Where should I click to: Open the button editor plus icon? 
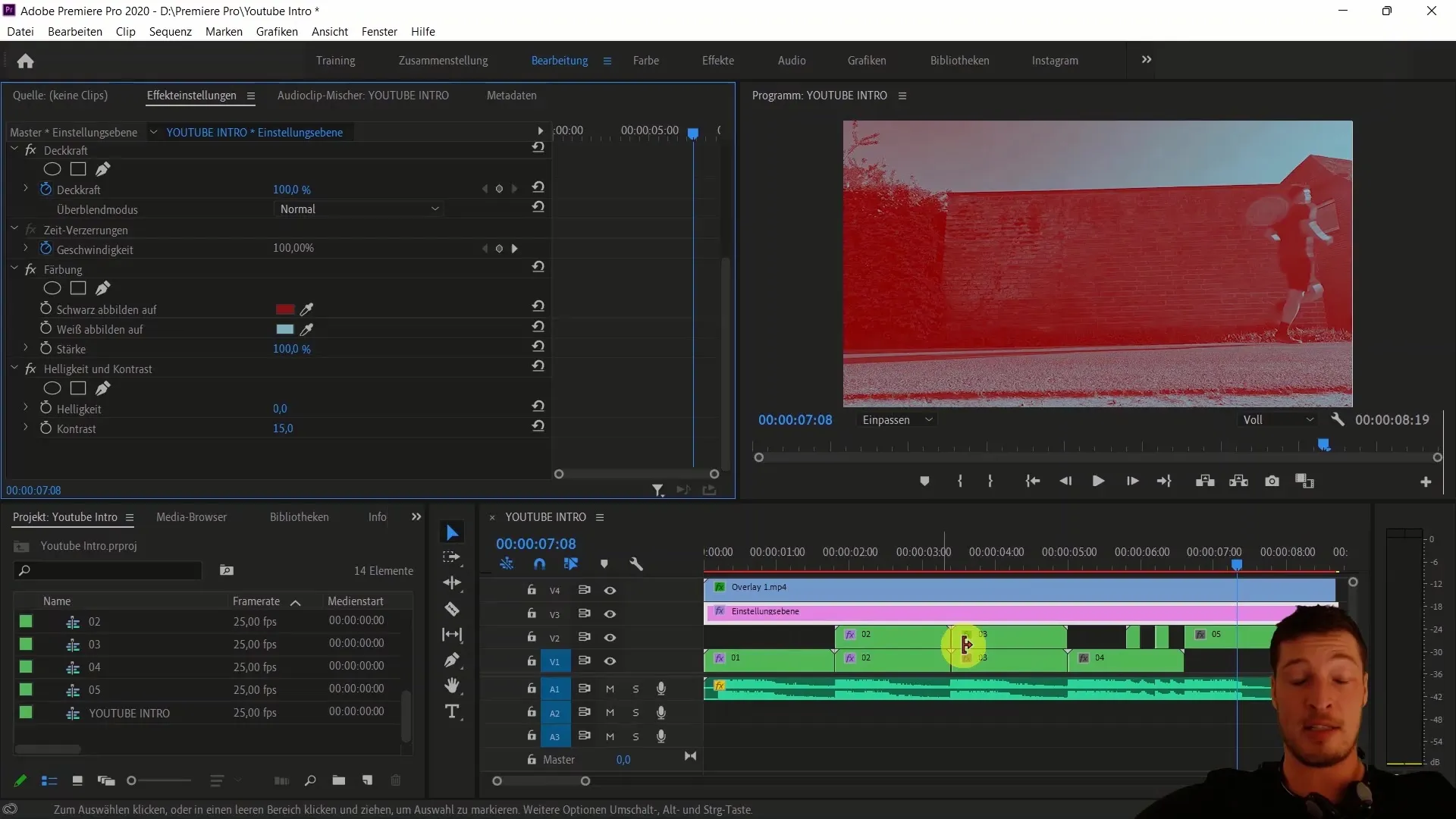[x=1426, y=482]
